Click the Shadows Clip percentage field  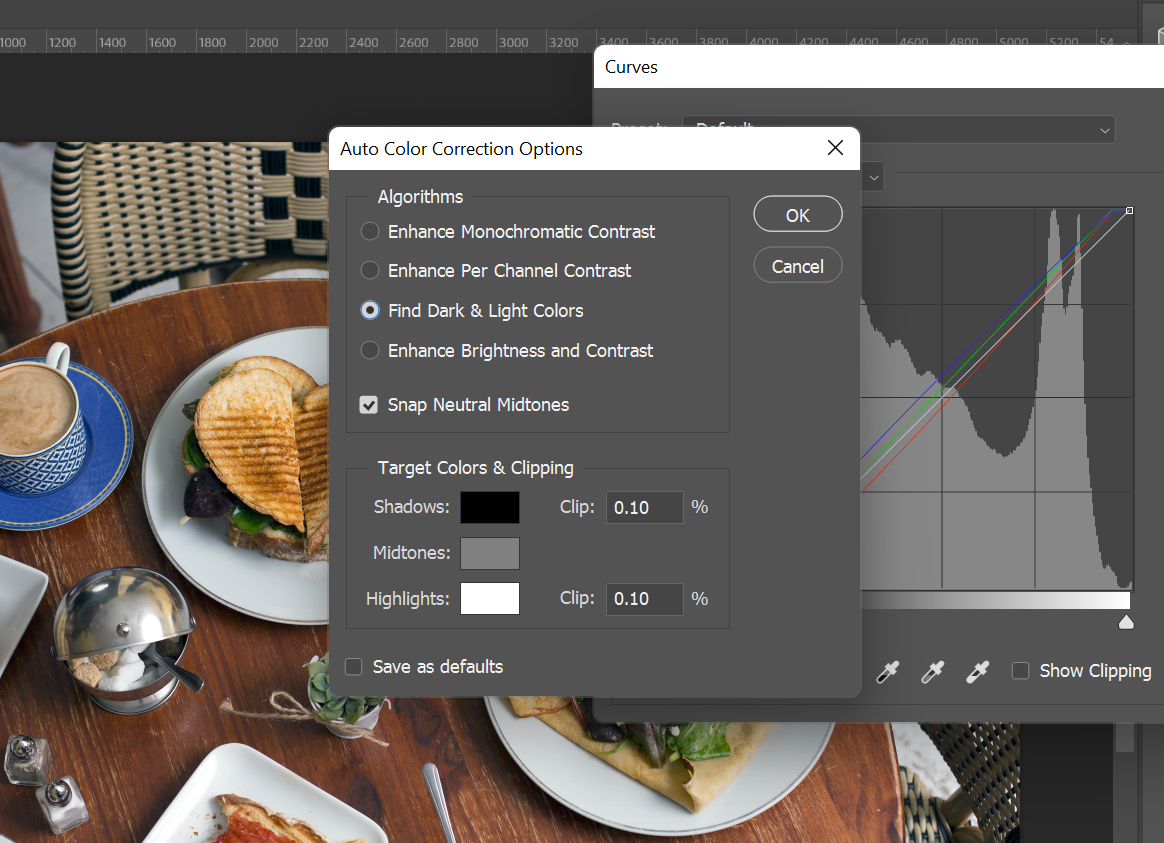pos(644,508)
